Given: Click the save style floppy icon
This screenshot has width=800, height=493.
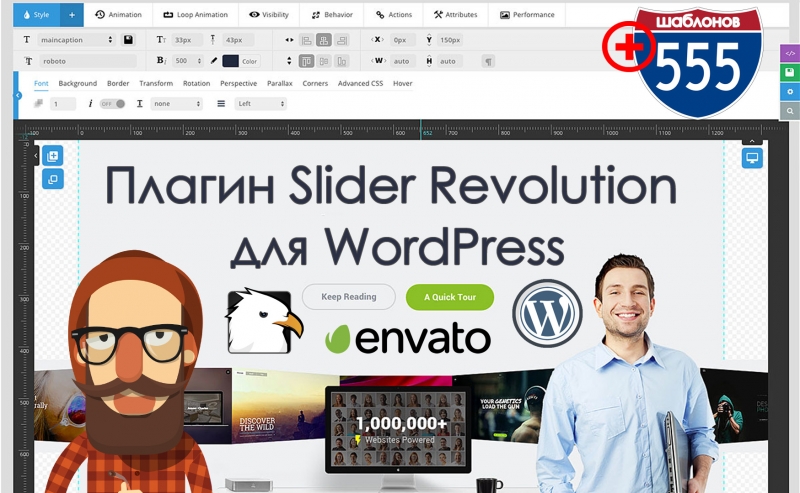Looking at the screenshot, I should 128,40.
